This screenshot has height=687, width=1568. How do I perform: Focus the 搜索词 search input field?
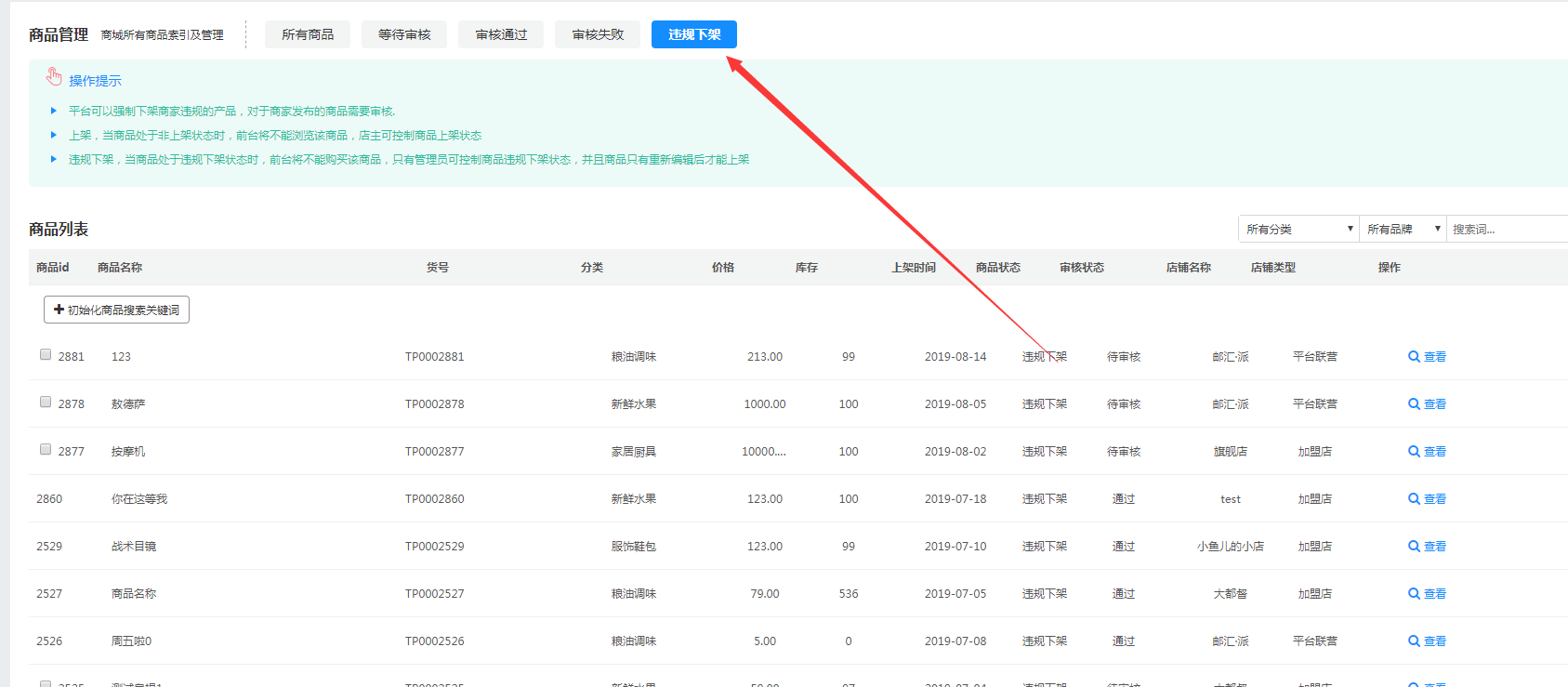(x=1506, y=229)
